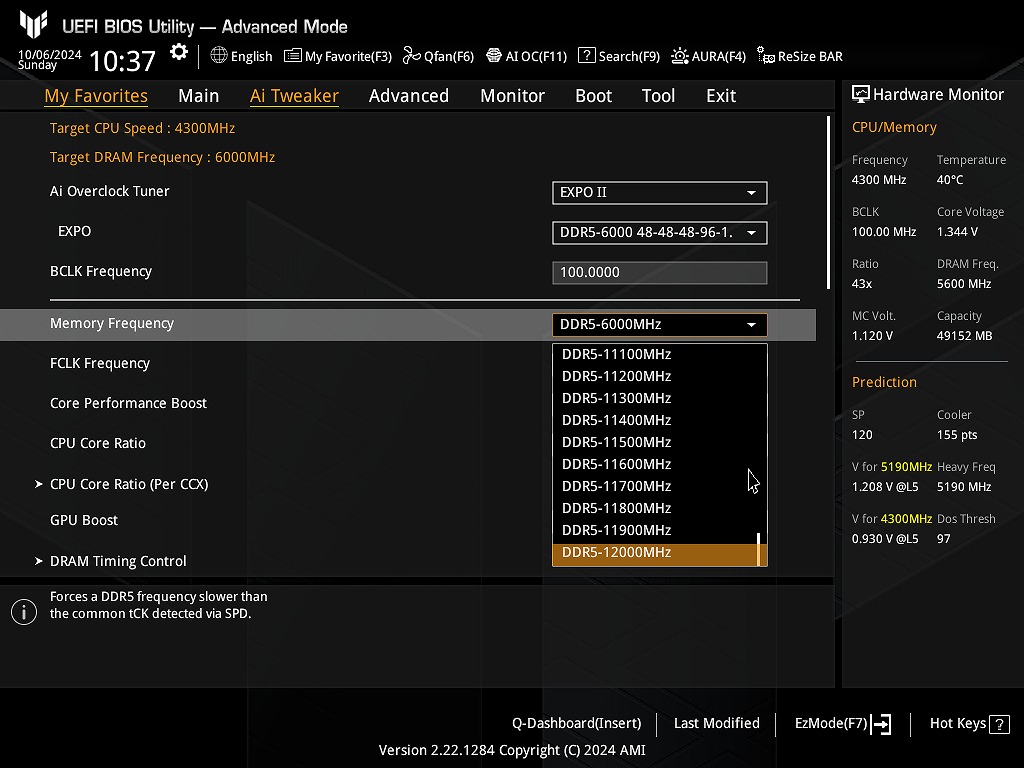
Task: Pick DDR5-11800MHz option
Action: point(654,508)
